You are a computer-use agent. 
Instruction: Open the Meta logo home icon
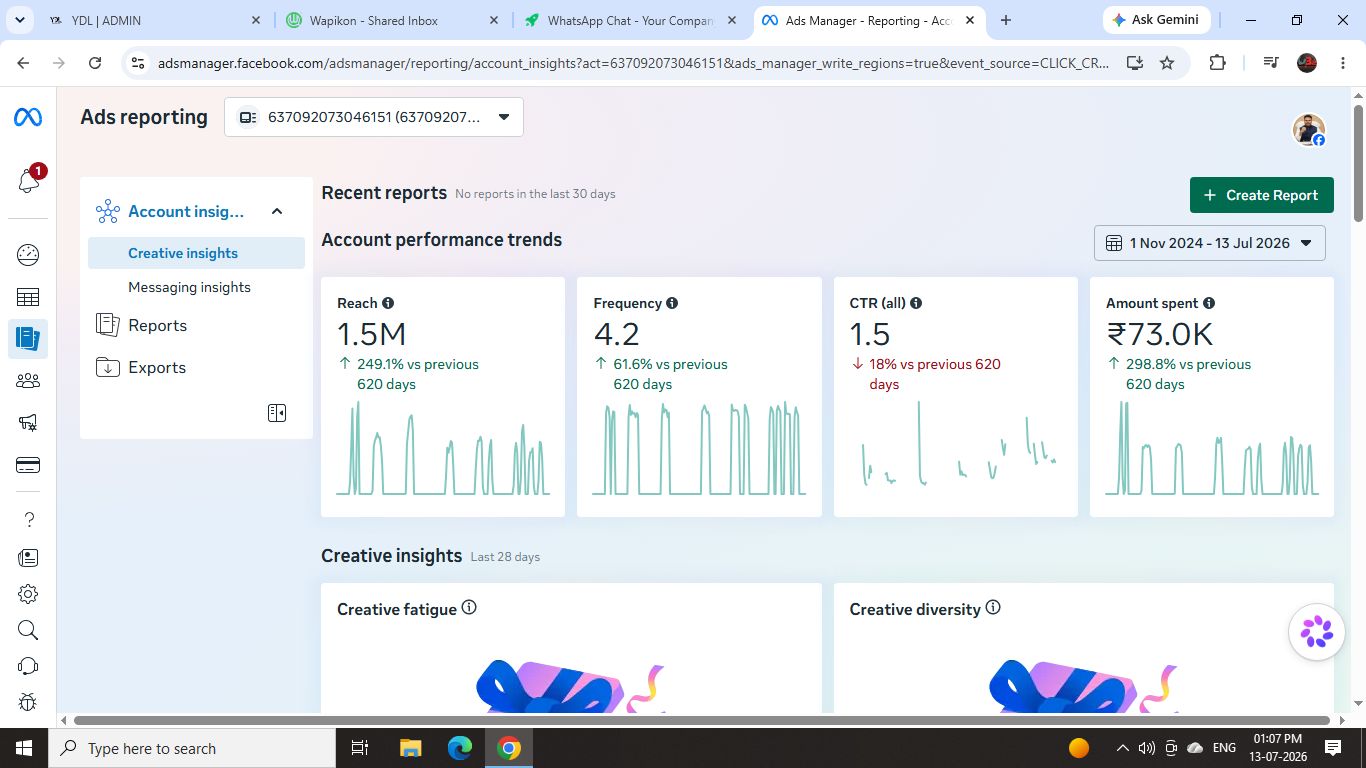(28, 118)
